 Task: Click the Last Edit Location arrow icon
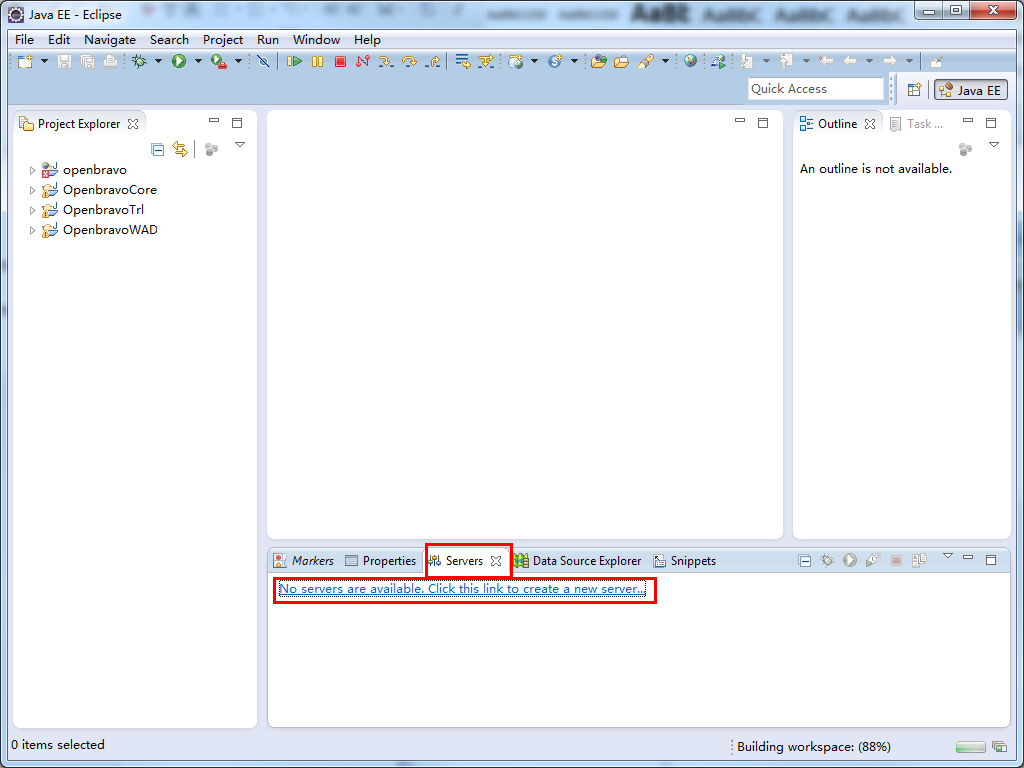coord(826,61)
